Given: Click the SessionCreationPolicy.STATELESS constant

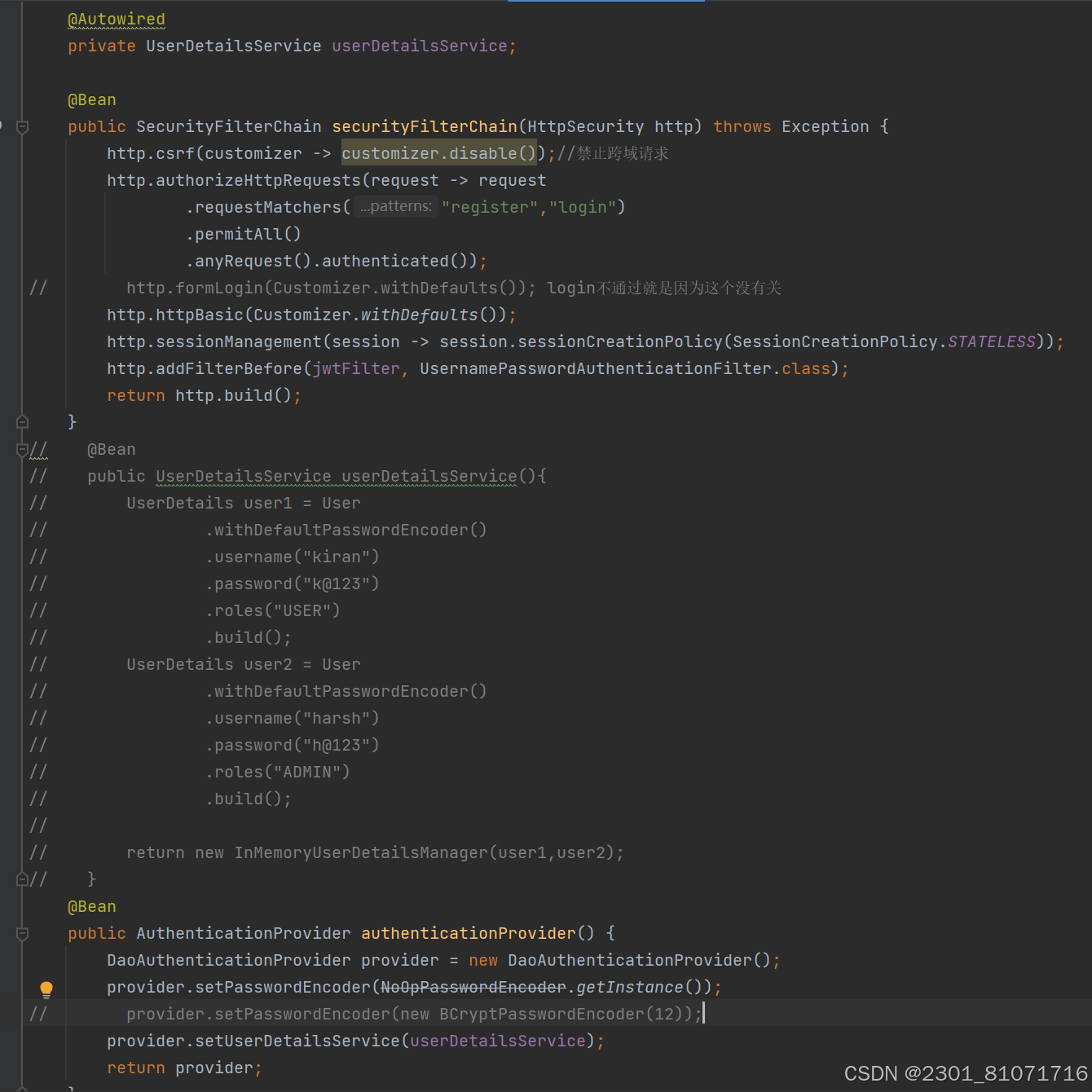Looking at the screenshot, I should coord(991,341).
